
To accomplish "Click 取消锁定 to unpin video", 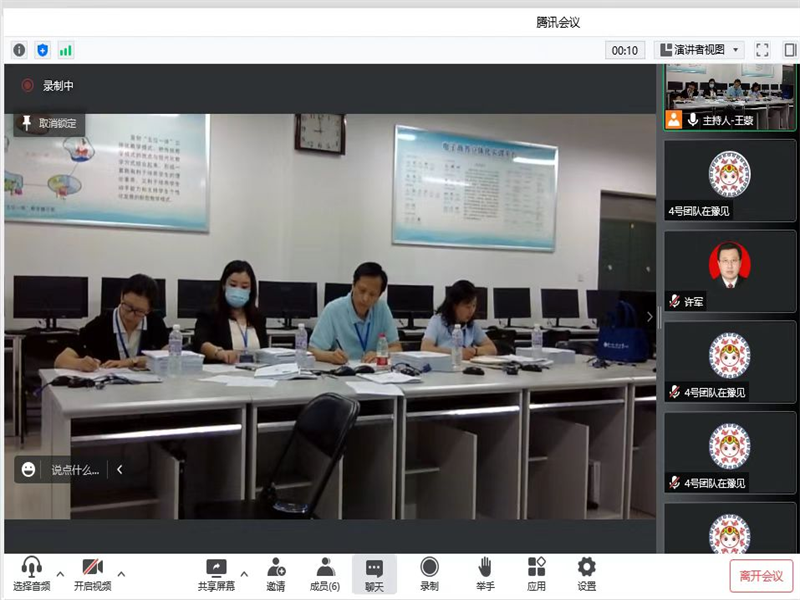I will pyautogui.click(x=50, y=123).
